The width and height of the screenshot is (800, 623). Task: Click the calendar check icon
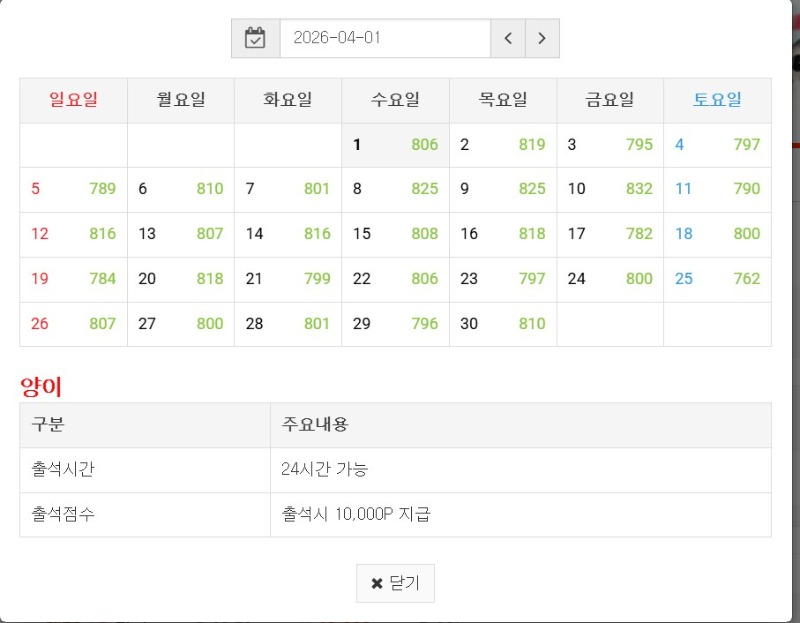255,38
